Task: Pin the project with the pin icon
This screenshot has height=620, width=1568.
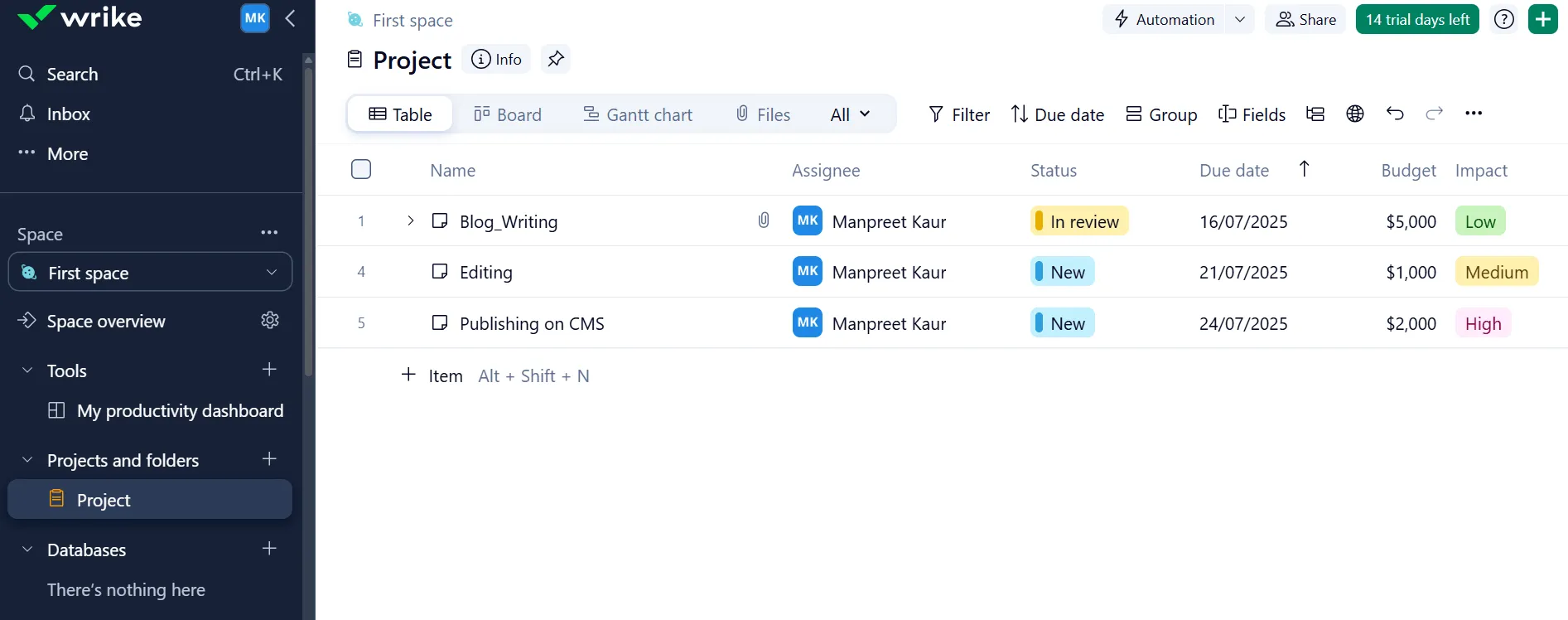Action: pyautogui.click(x=556, y=59)
